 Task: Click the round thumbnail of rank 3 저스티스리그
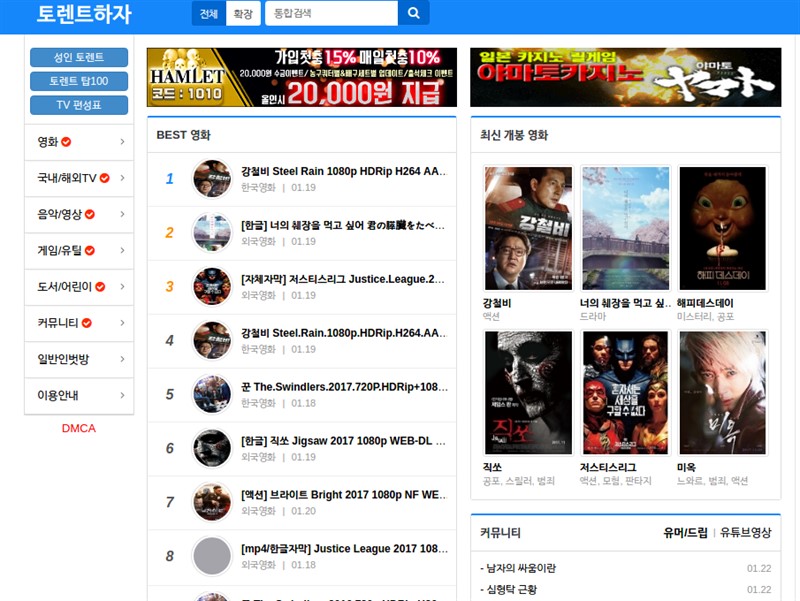point(212,287)
